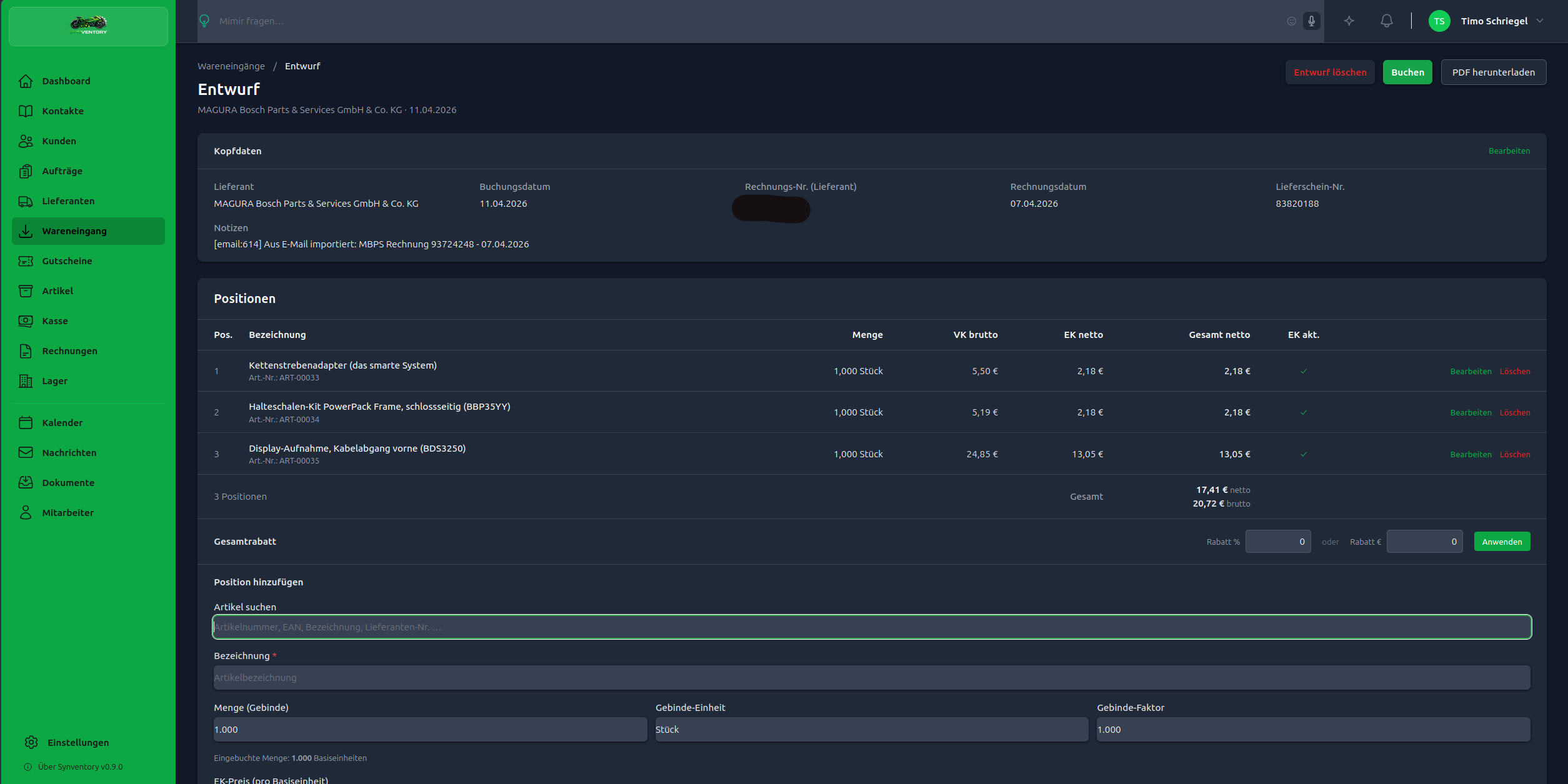Click the Synventory logo at top
The image size is (1568, 784).
pyautogui.click(x=88, y=26)
